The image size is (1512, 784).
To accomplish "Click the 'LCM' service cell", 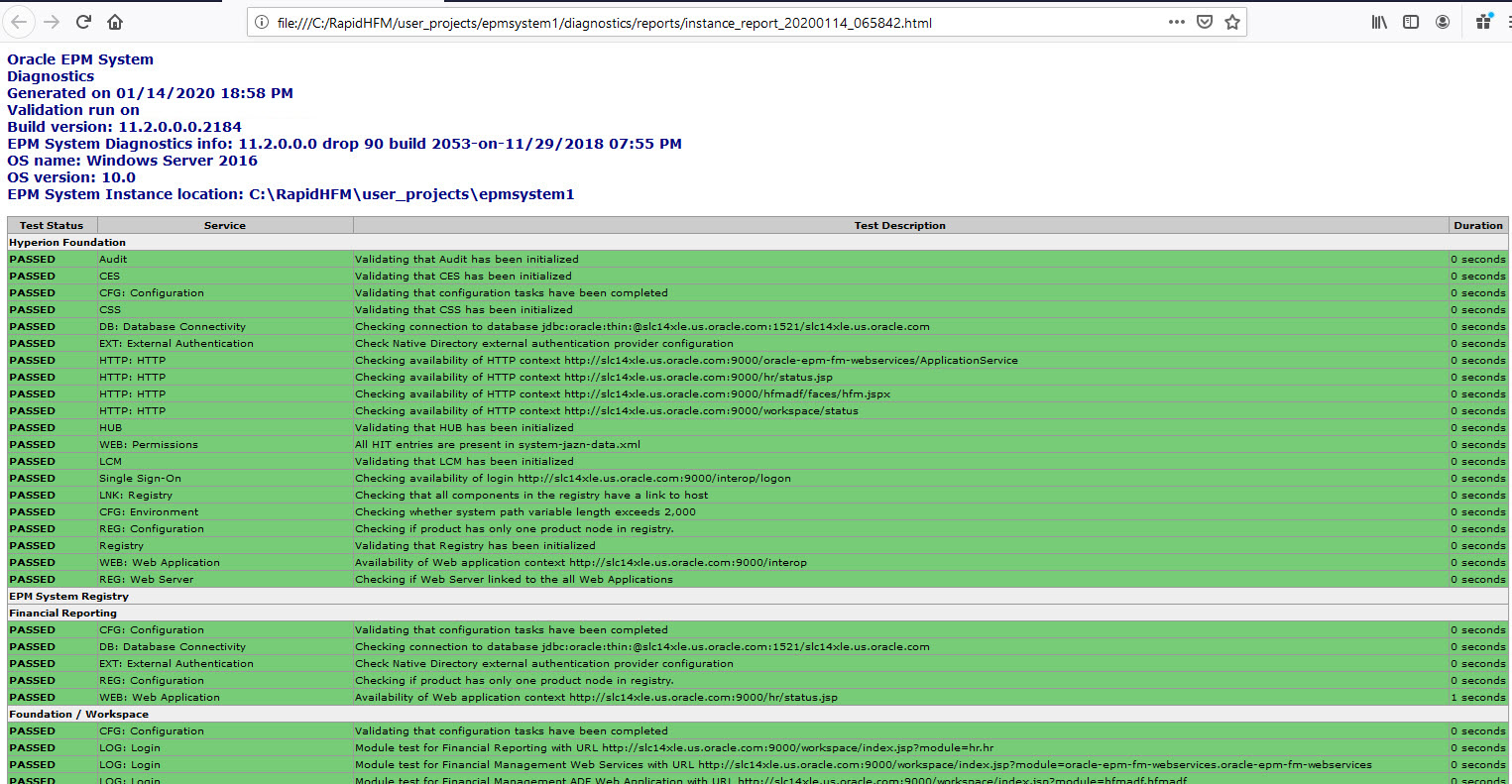I will (225, 461).
